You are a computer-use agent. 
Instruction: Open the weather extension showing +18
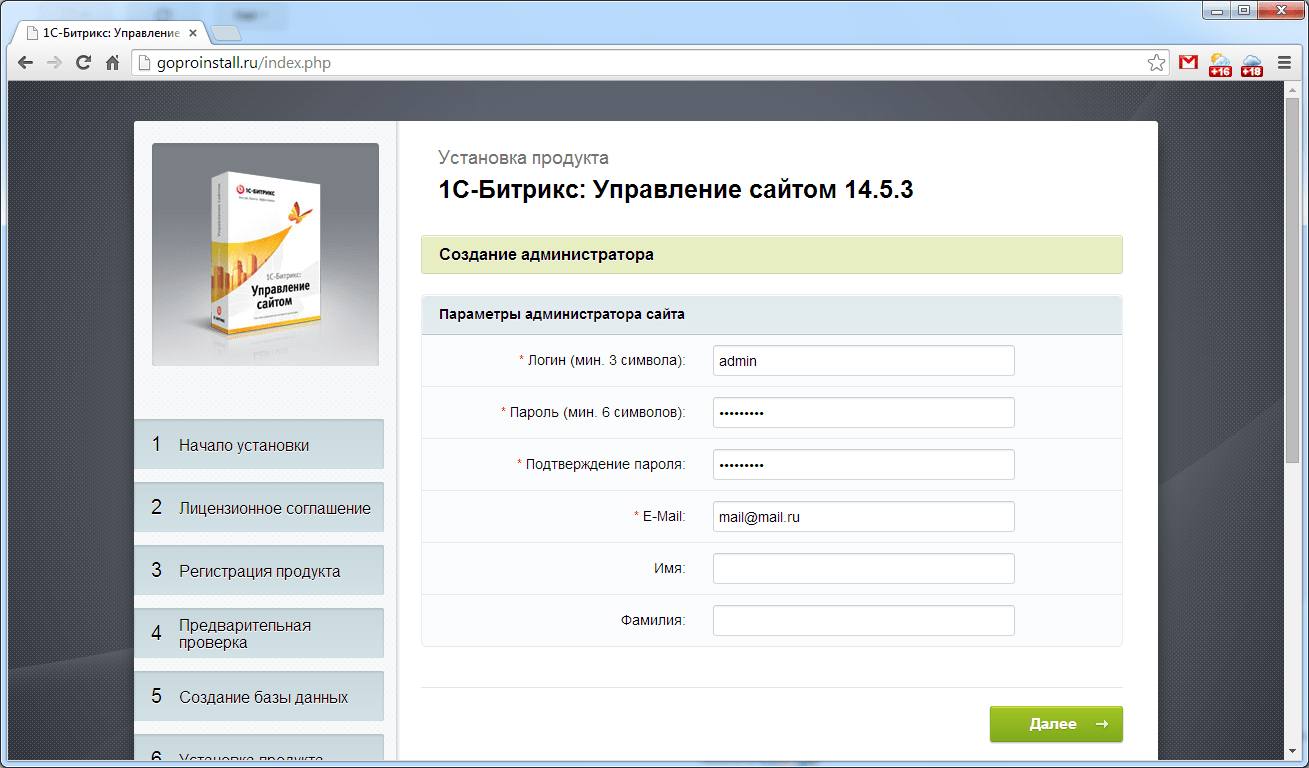(x=1252, y=65)
